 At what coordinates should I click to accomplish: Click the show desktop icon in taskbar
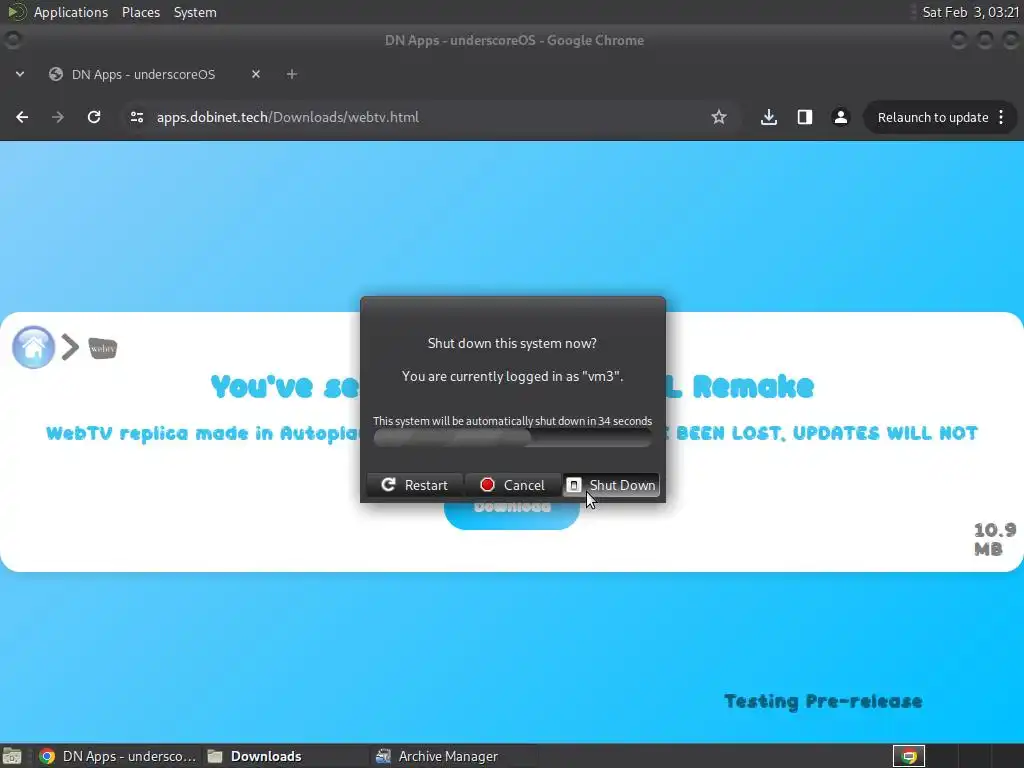(x=12, y=756)
